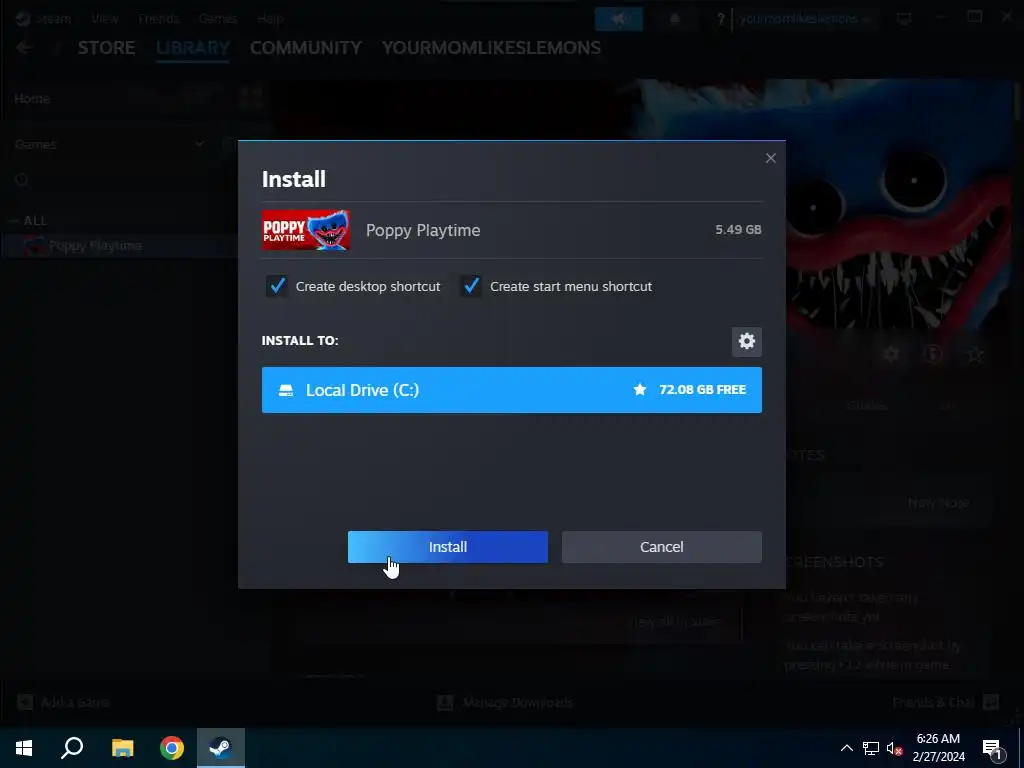
Task: Click the 72.08 GB FREE text
Action: pyautogui.click(x=703, y=390)
